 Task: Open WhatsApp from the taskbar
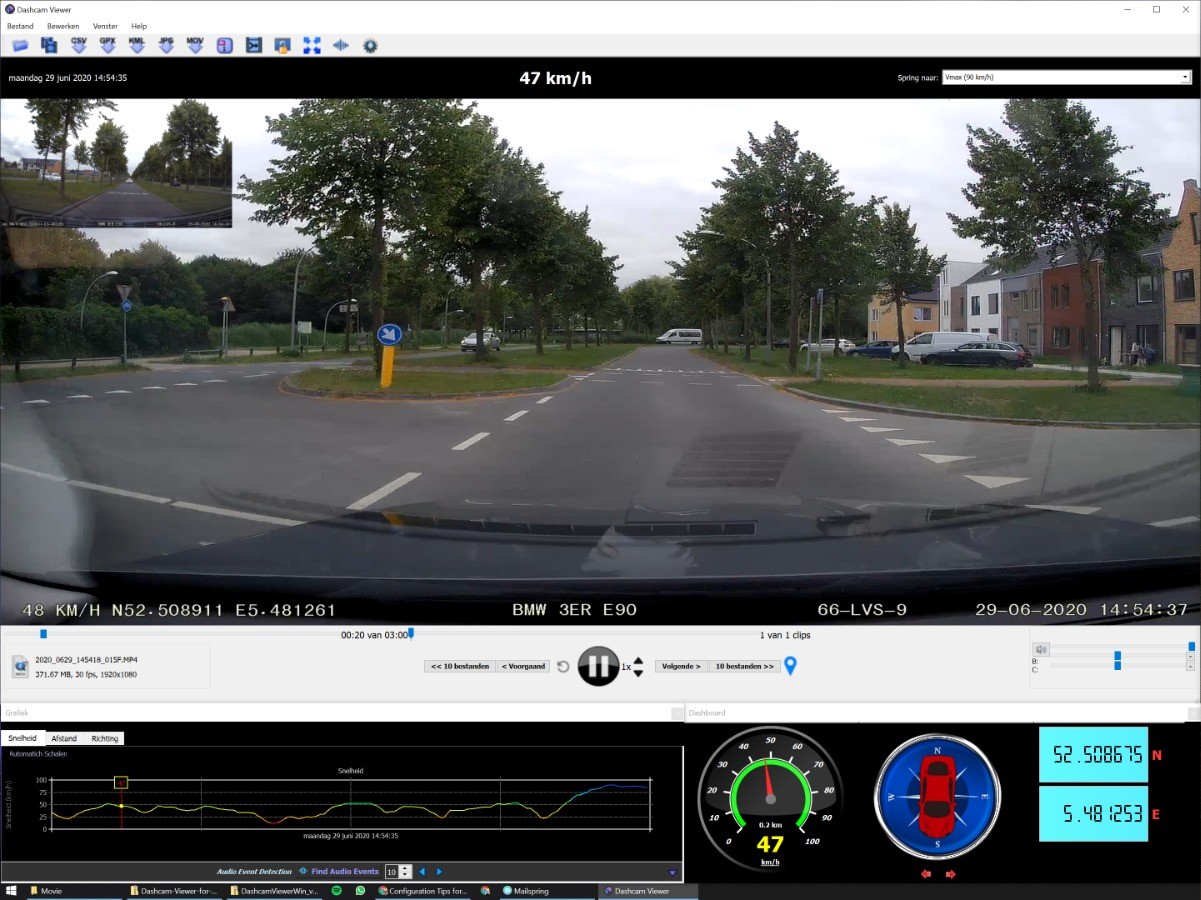[360, 890]
